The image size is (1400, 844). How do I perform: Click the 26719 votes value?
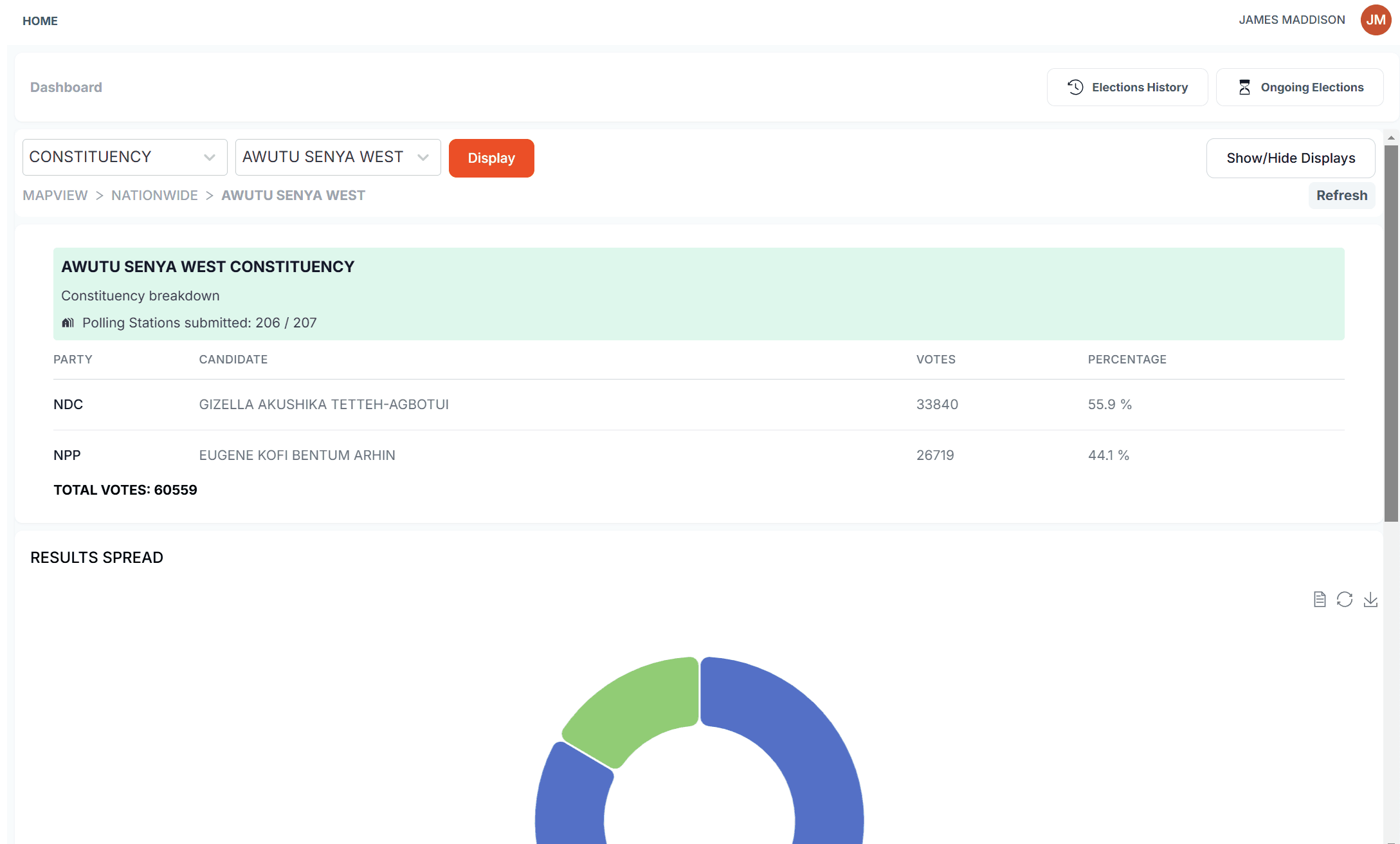coord(935,455)
